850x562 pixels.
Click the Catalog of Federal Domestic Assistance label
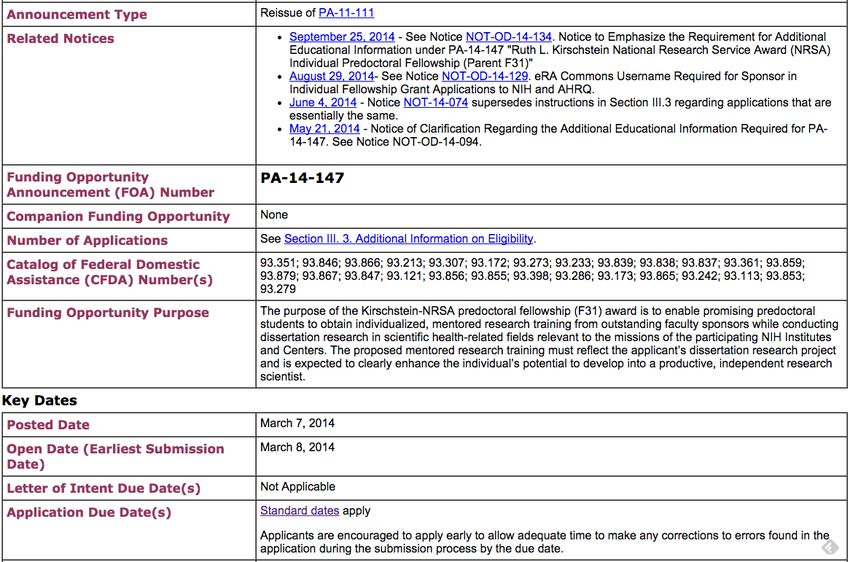[x=110, y=272]
